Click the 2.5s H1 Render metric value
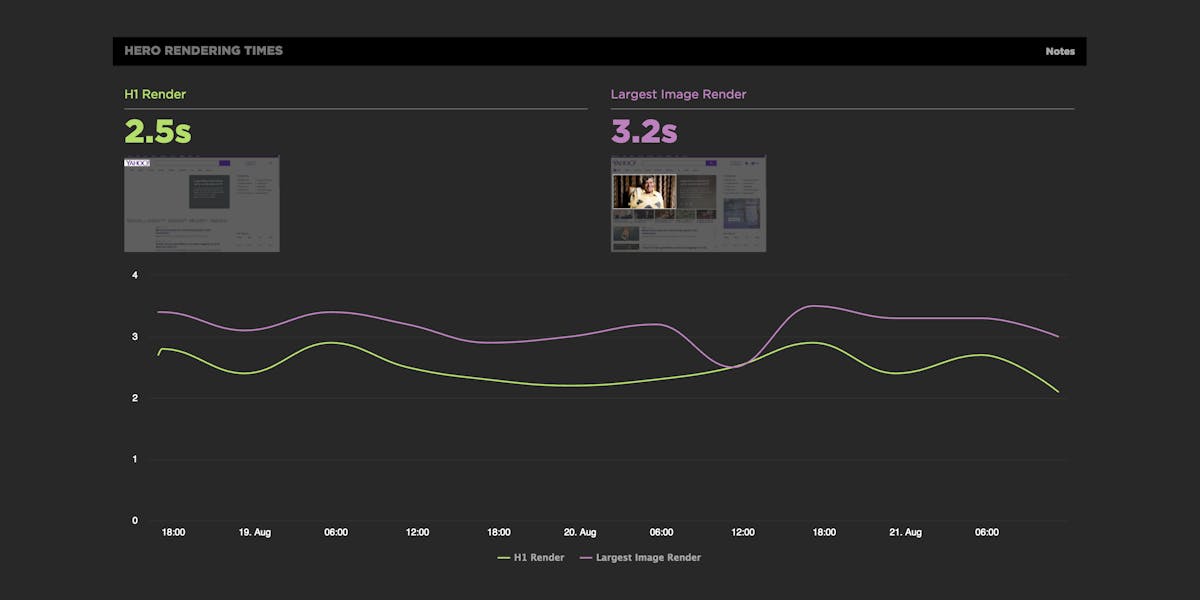 (x=155, y=131)
